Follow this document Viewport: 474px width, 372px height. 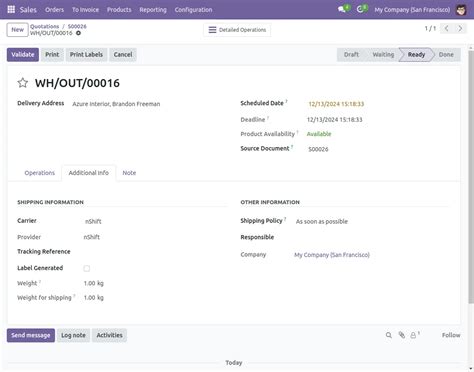pyautogui.click(x=451, y=335)
